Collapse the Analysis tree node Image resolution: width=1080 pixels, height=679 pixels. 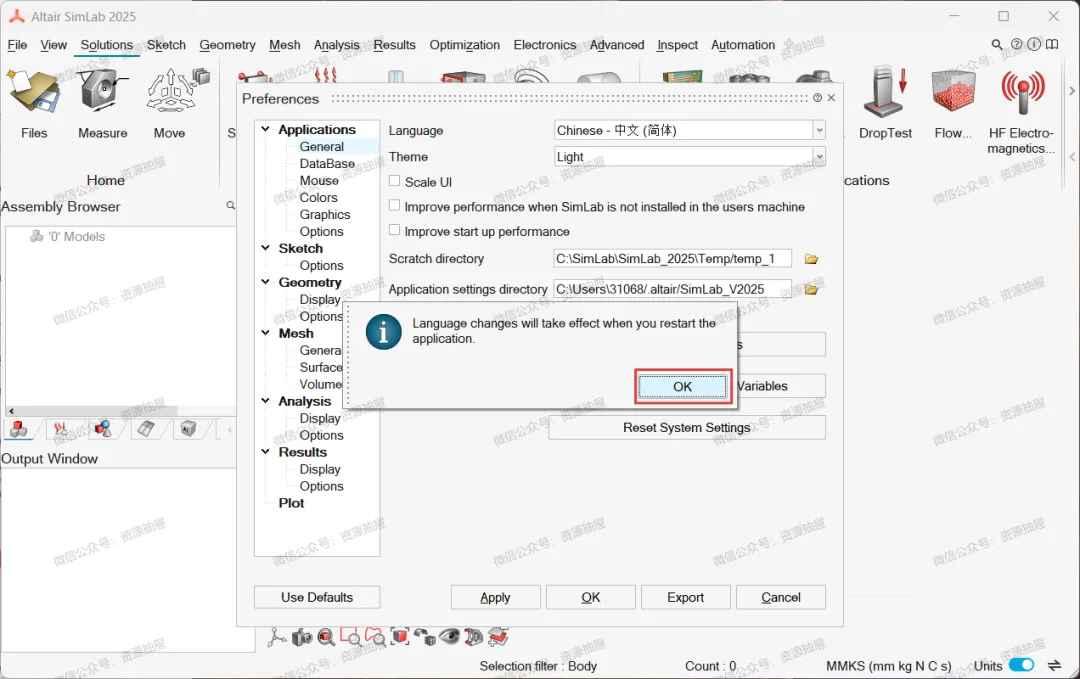click(265, 401)
